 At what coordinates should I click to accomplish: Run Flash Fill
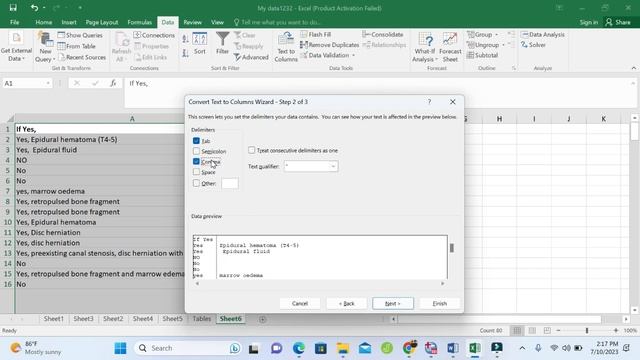point(316,34)
